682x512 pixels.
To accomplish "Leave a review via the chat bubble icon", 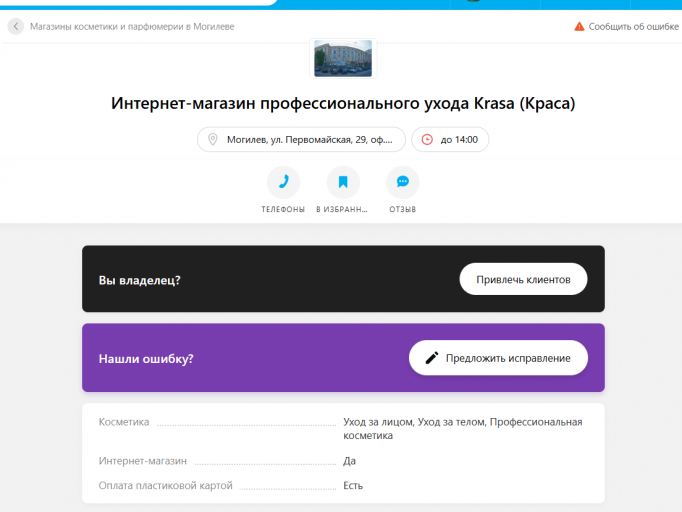I will [403, 182].
